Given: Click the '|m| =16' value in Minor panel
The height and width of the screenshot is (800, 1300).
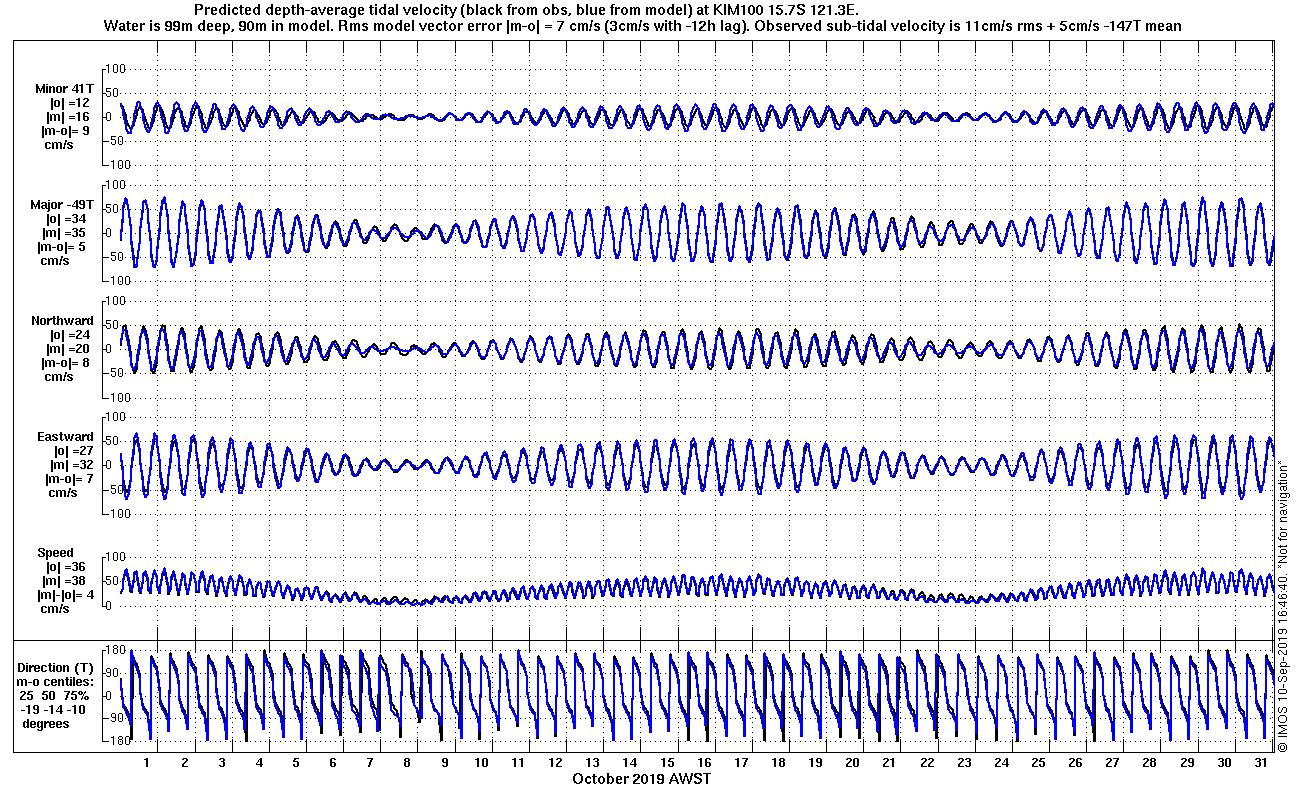Looking at the screenshot, I should click(70, 117).
